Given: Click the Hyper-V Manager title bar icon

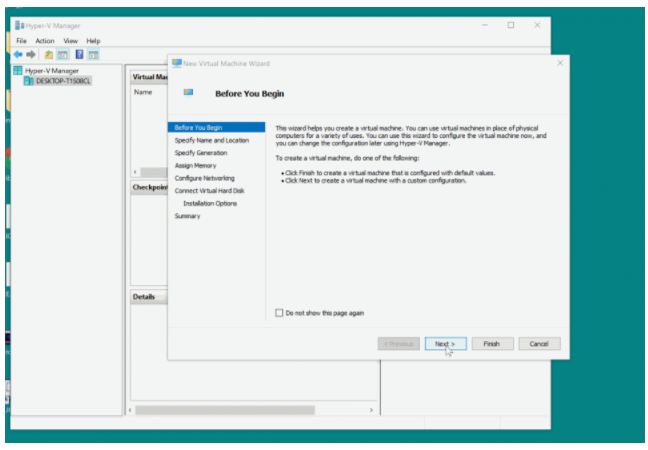Looking at the screenshot, I should click(x=19, y=26).
